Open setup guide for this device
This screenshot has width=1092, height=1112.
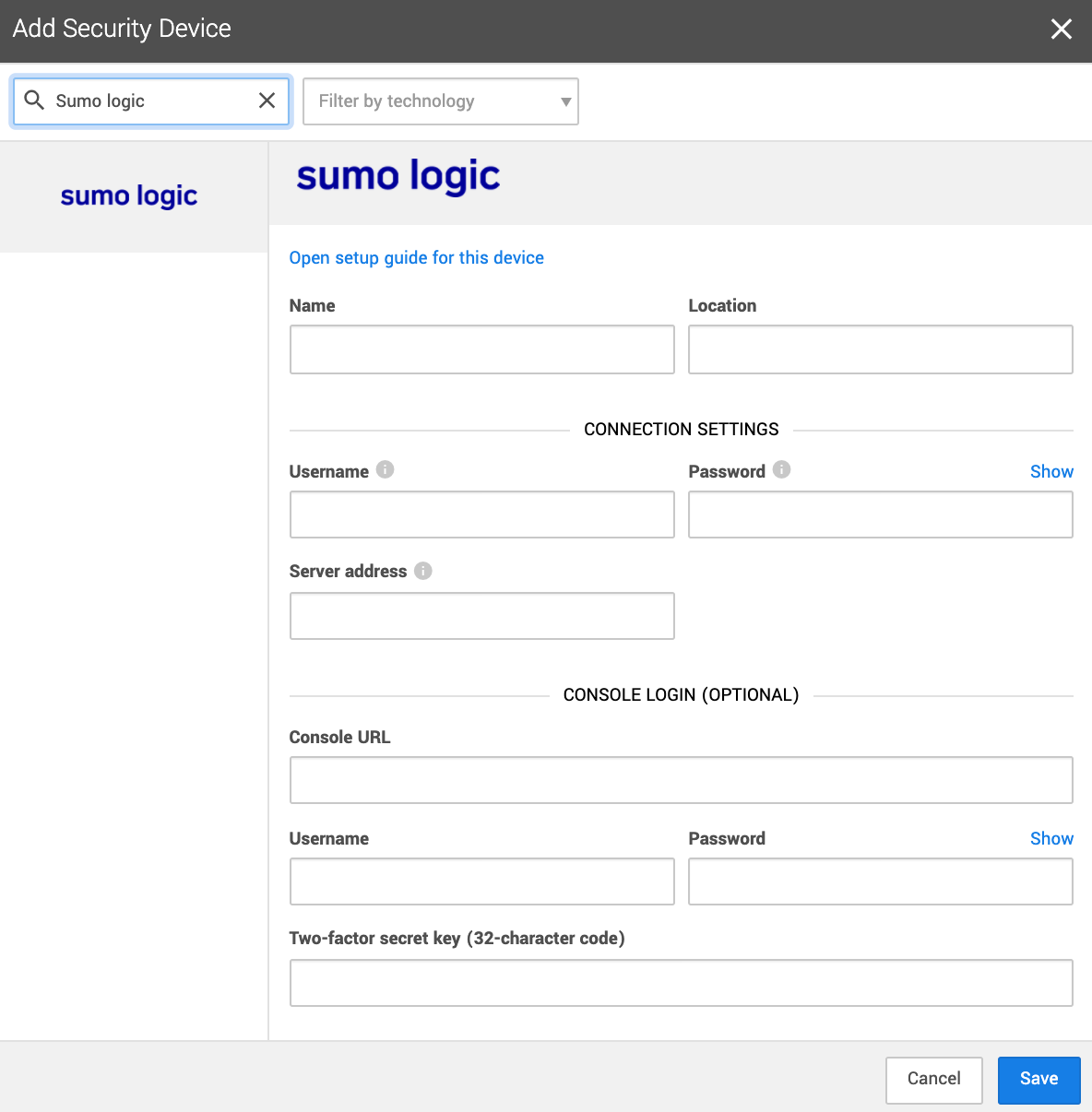(x=416, y=257)
